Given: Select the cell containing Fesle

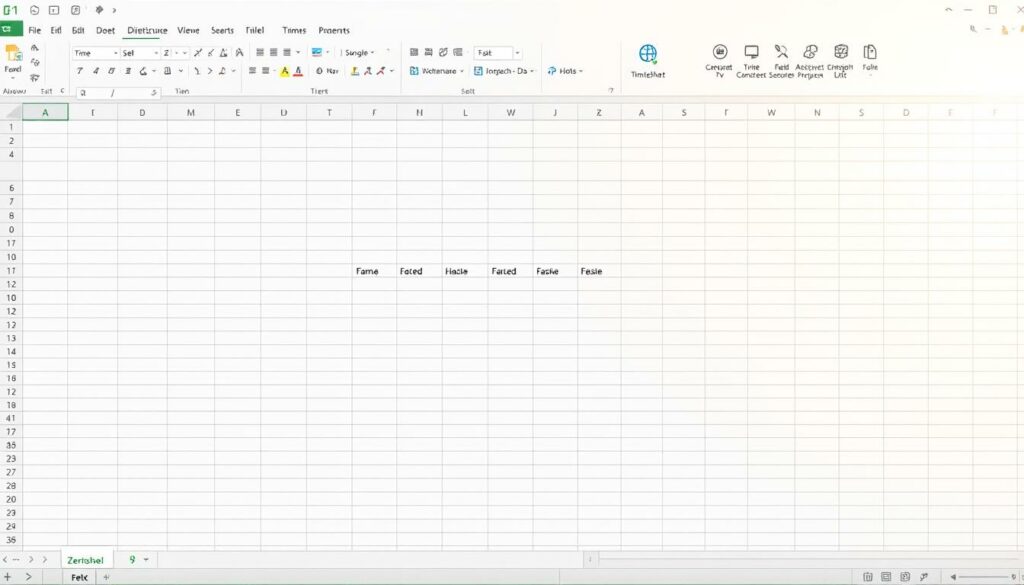Looking at the screenshot, I should pos(600,271).
